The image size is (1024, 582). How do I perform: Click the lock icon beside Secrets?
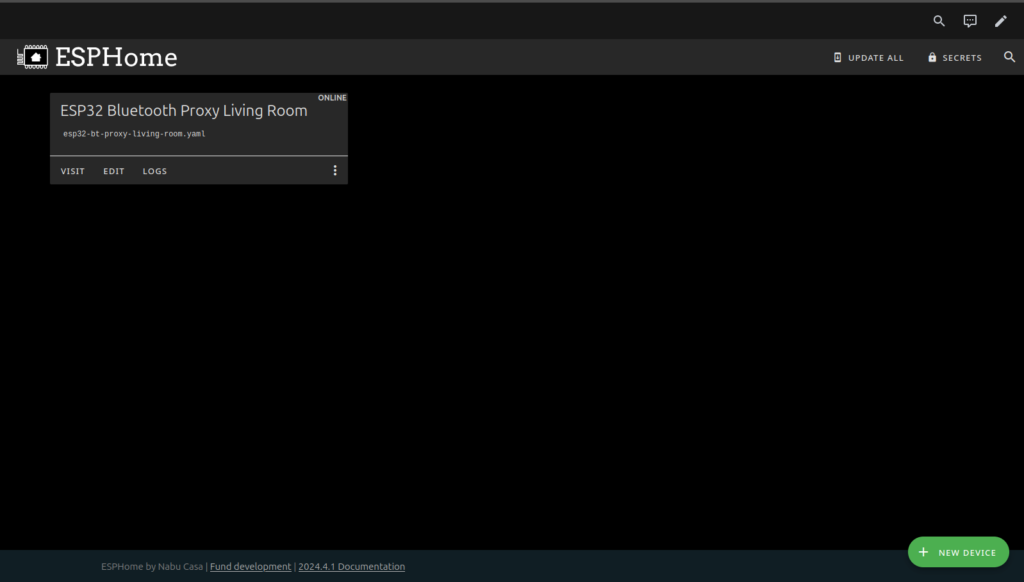[932, 58]
